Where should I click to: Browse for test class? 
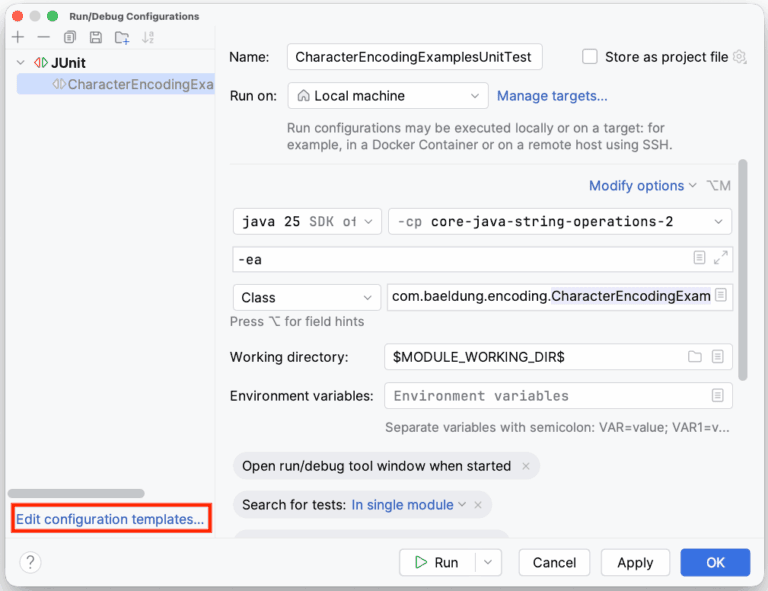pos(721,295)
